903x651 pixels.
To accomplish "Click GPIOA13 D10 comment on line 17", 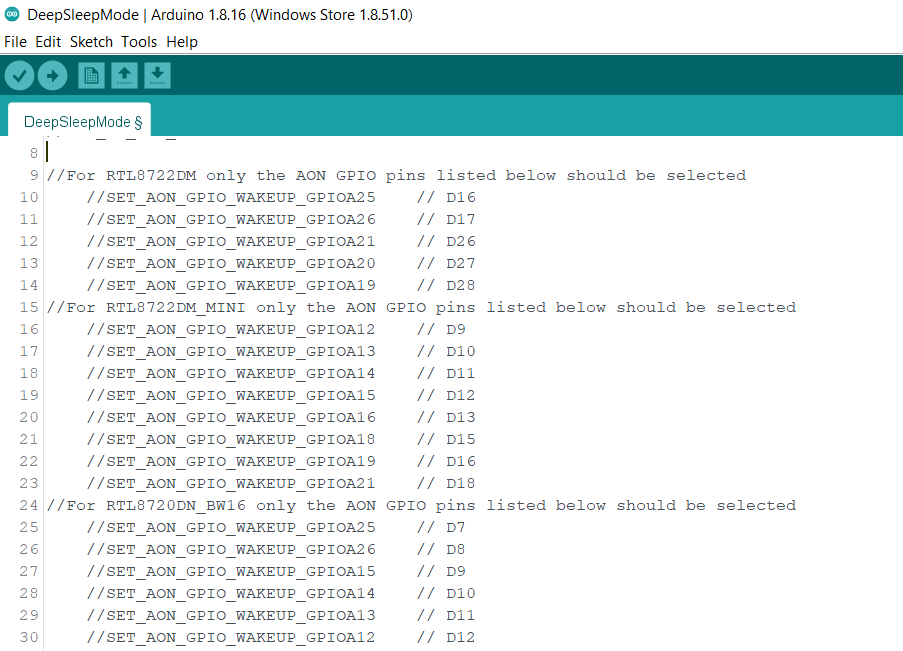I will pos(281,351).
